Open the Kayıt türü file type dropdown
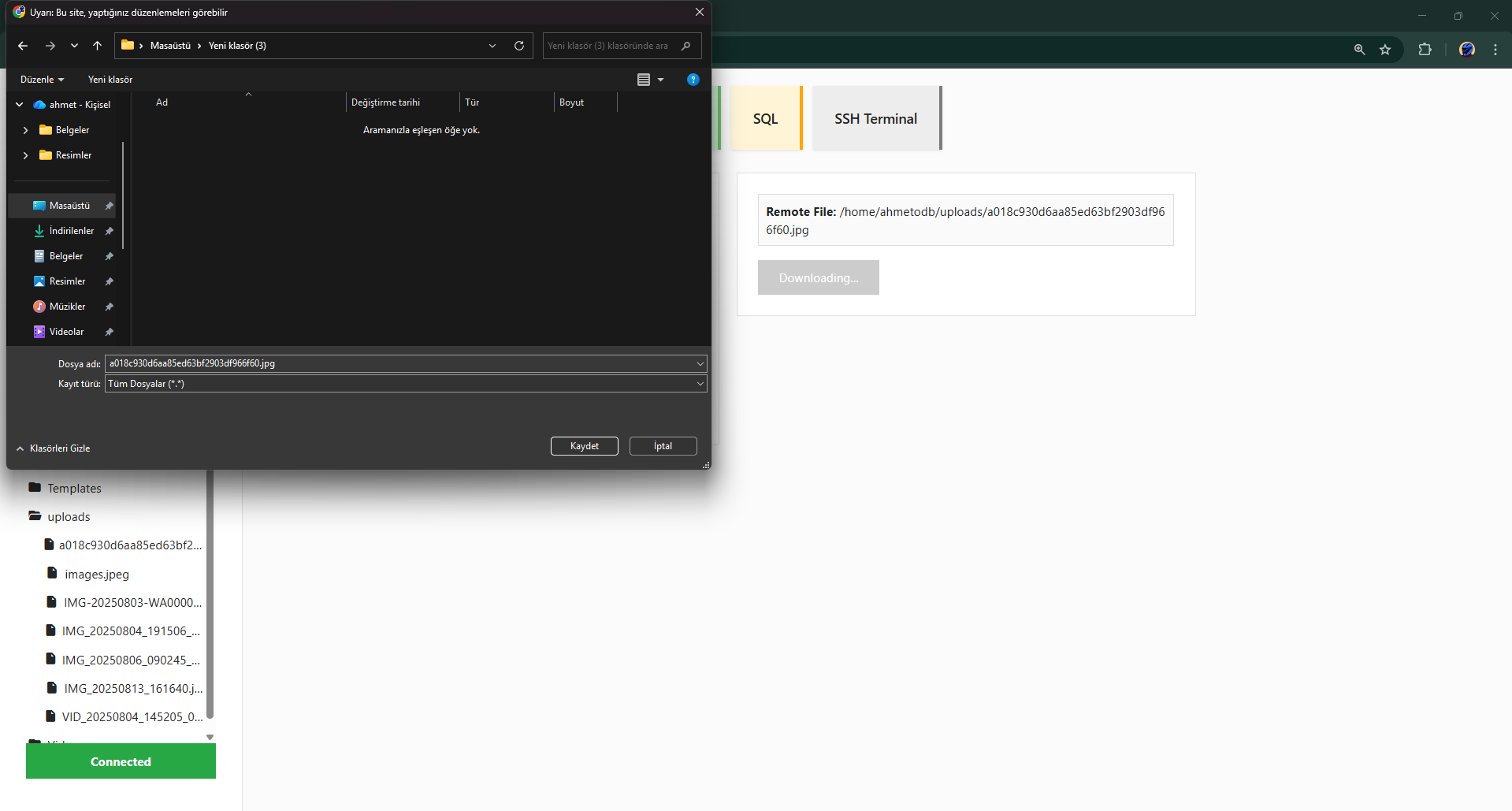Screen dimensions: 1512x811 click(699, 384)
